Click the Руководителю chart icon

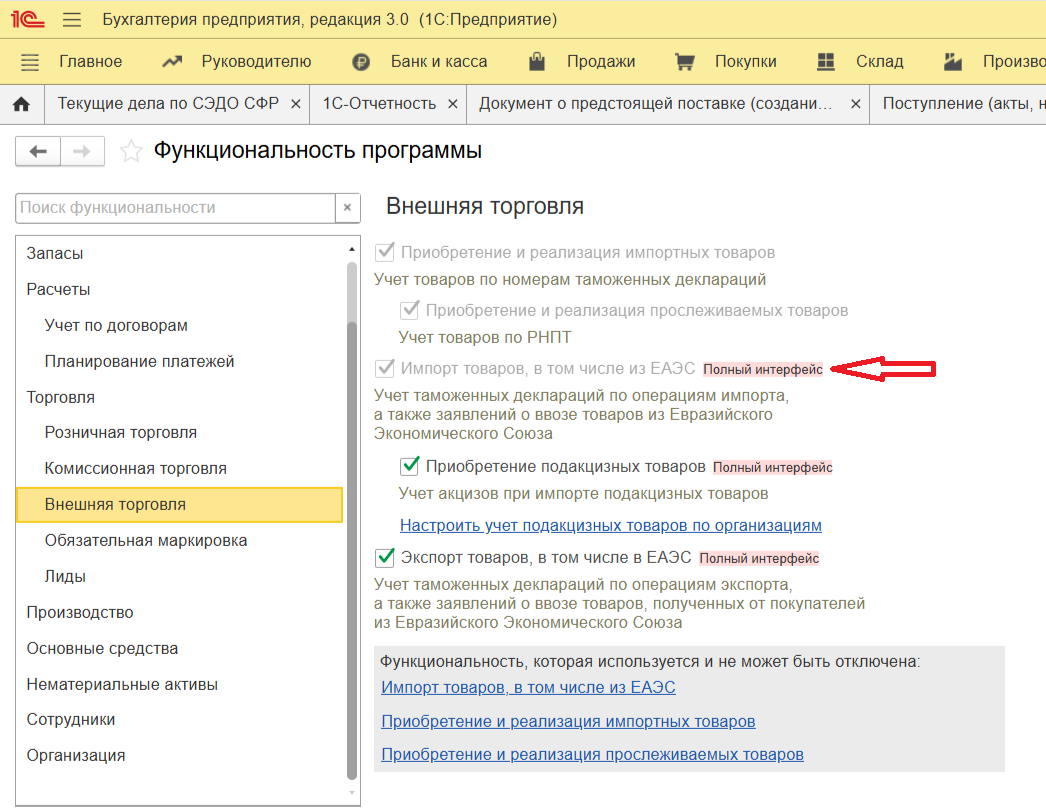click(x=172, y=61)
